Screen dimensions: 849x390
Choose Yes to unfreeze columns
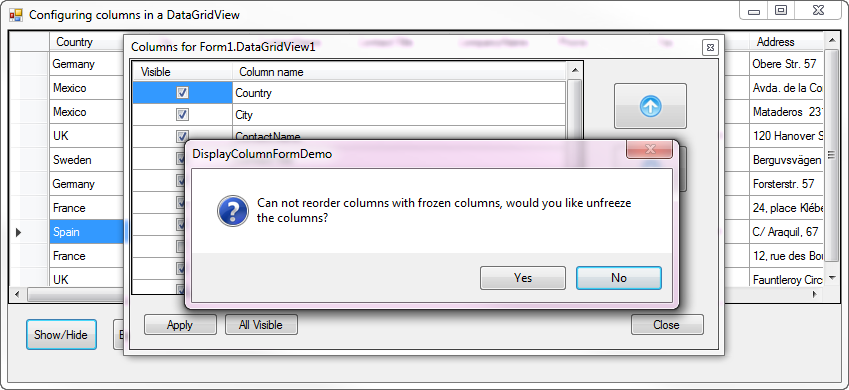pos(523,278)
